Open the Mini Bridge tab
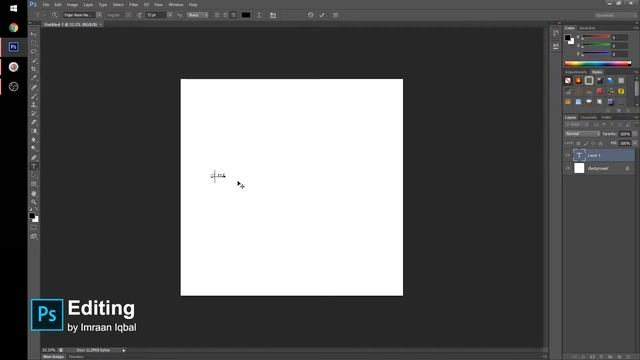Screen dimensions: 640x360 tap(53, 357)
